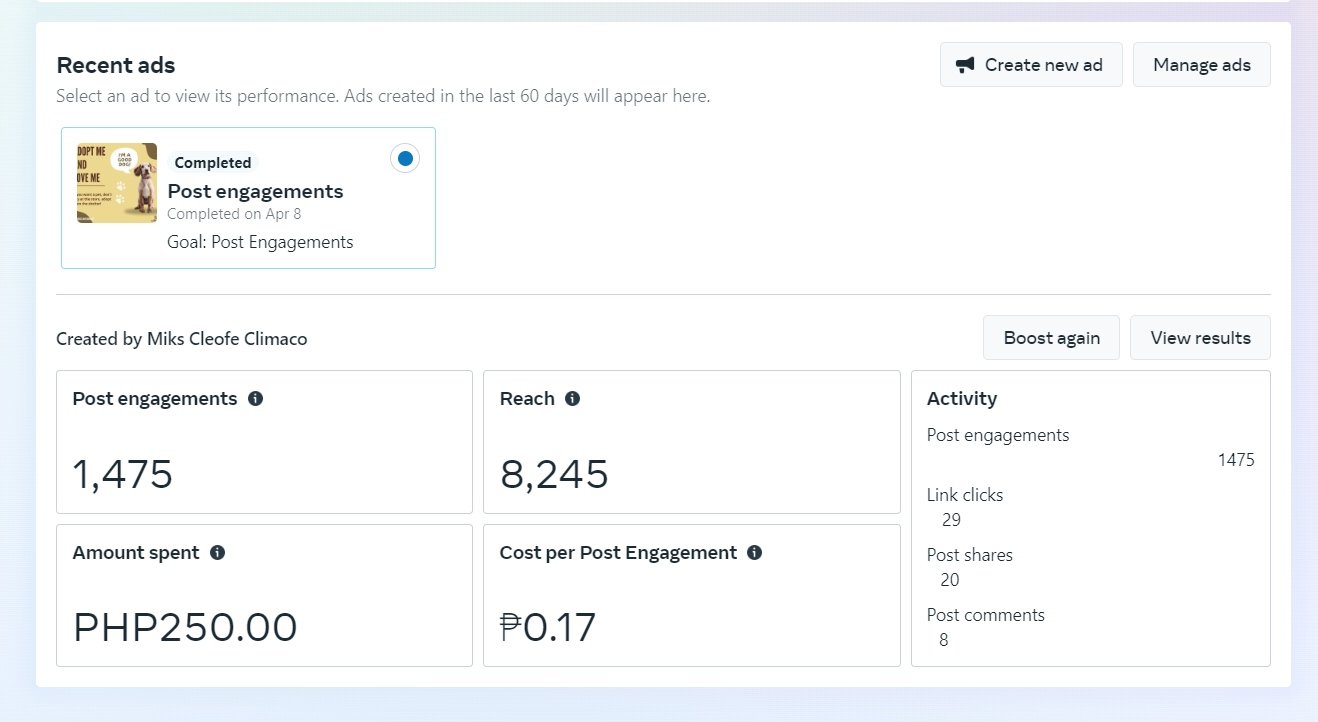Open Manage ads
This screenshot has height=722, width=1318.
tap(1201, 65)
